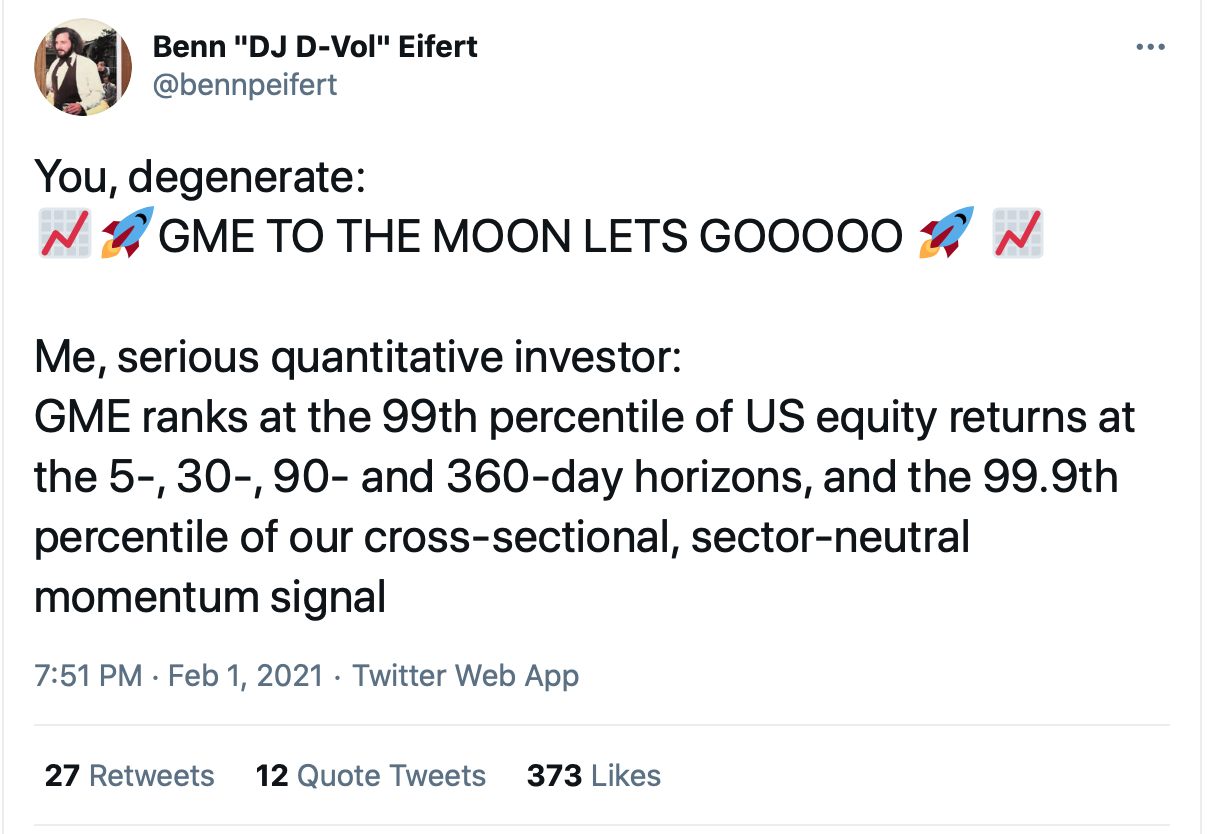Click the leftmost chart-increasing emoji

[x=64, y=234]
